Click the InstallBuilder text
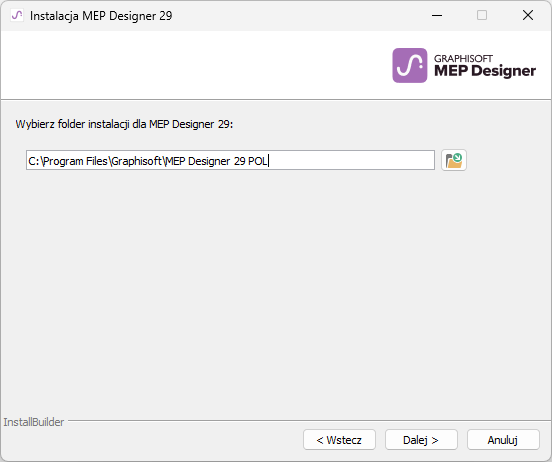The width and height of the screenshot is (552, 462). pyautogui.click(x=34, y=422)
